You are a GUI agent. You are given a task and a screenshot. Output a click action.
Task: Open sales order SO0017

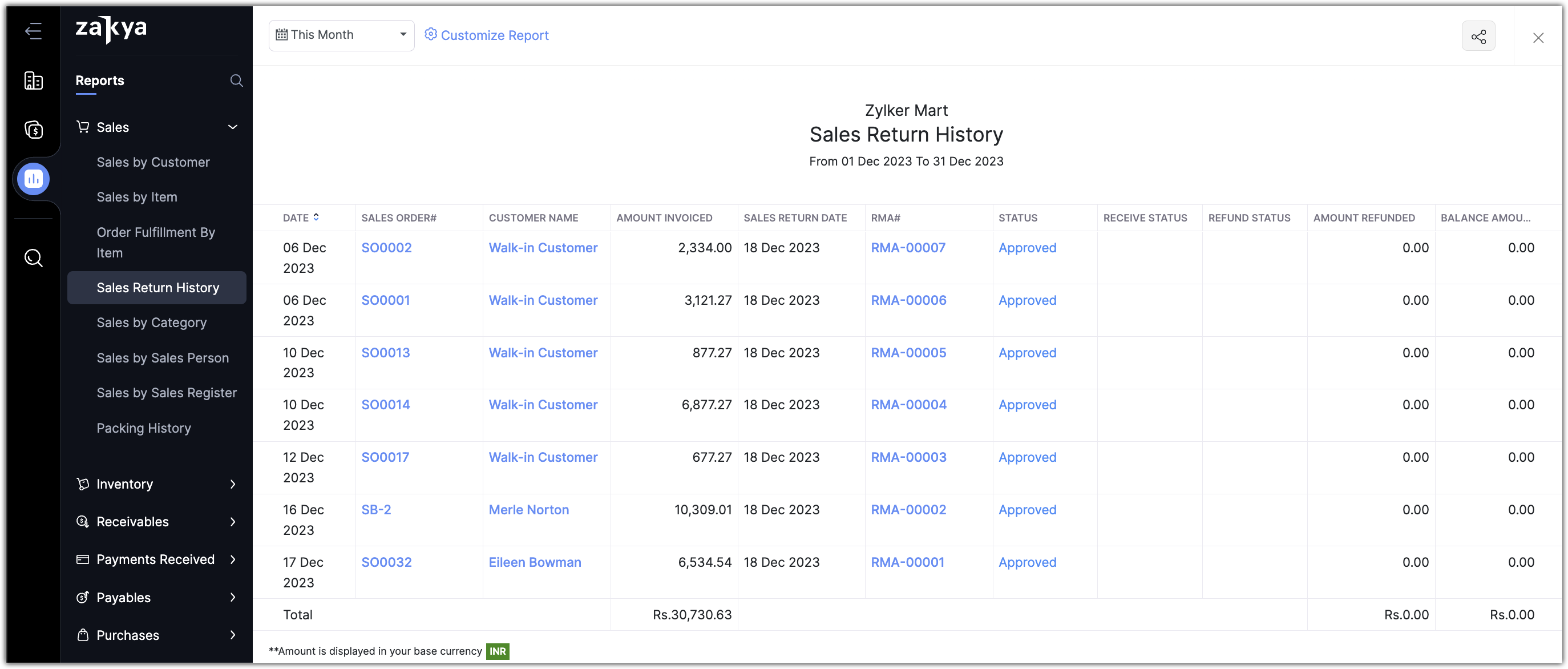point(385,457)
